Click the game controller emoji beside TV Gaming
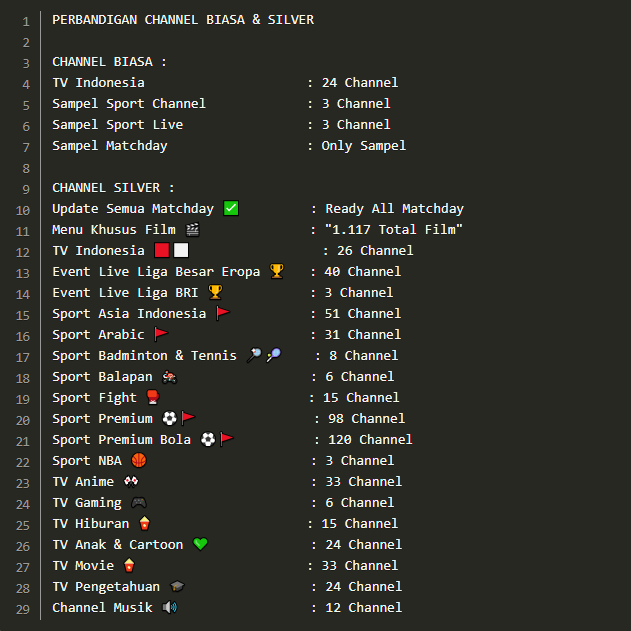 tap(139, 502)
